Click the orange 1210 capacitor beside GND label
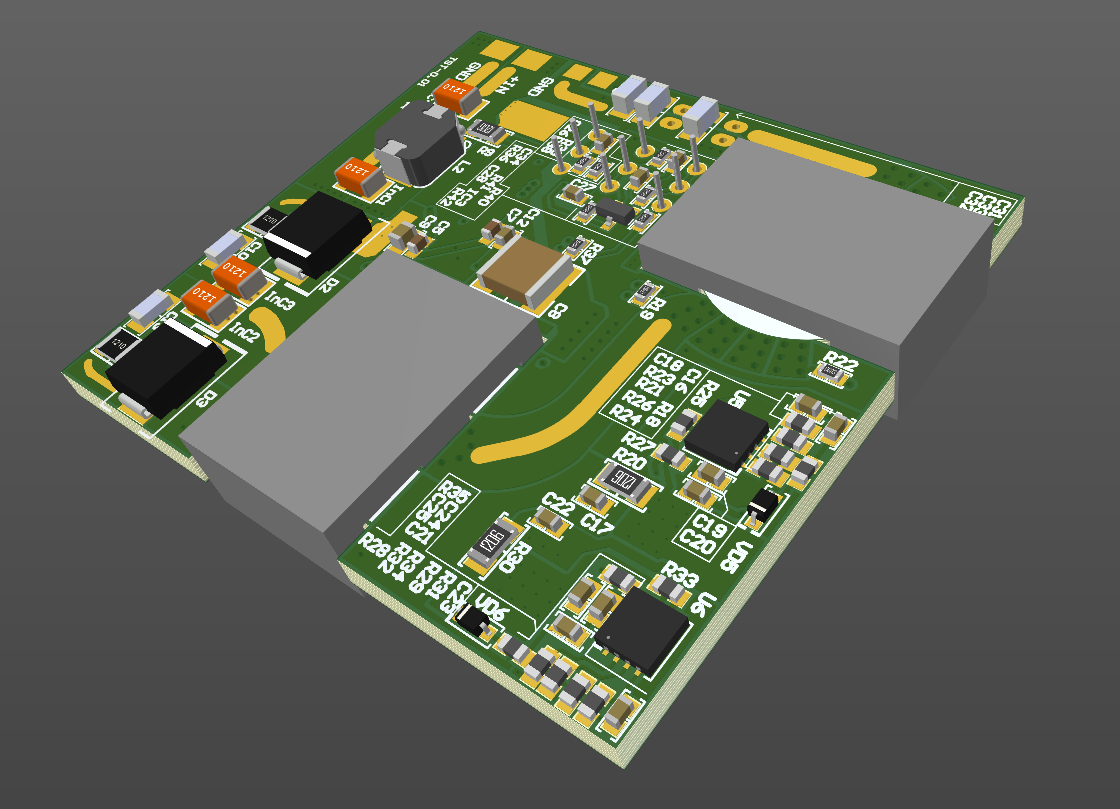1120x809 pixels. (457, 97)
